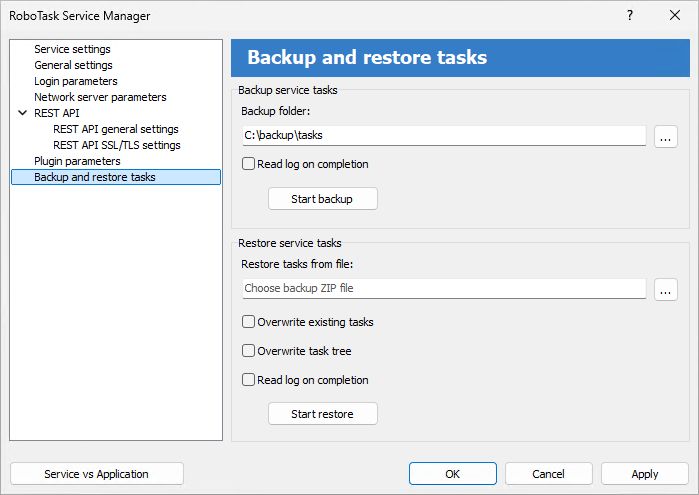Image resolution: width=699 pixels, height=495 pixels.
Task: Open REST API SSL/TLS settings
Action: 117,145
